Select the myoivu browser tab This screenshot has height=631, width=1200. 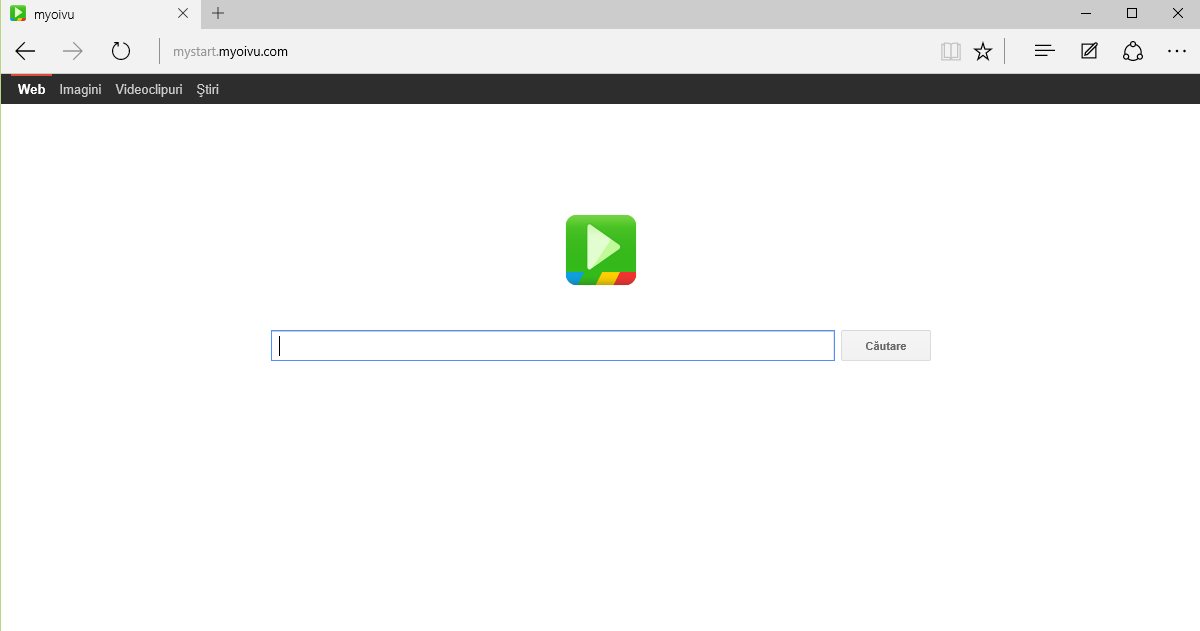[100, 13]
